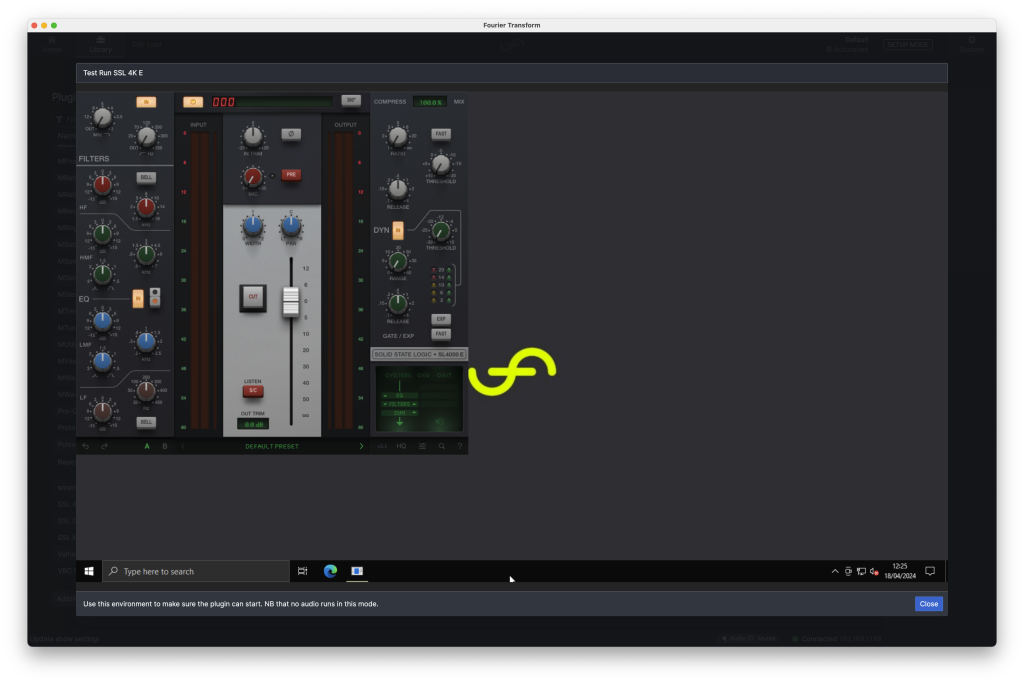Click the compressor THRESHOLD knob
This screenshot has width=1024, height=683.
(441, 165)
